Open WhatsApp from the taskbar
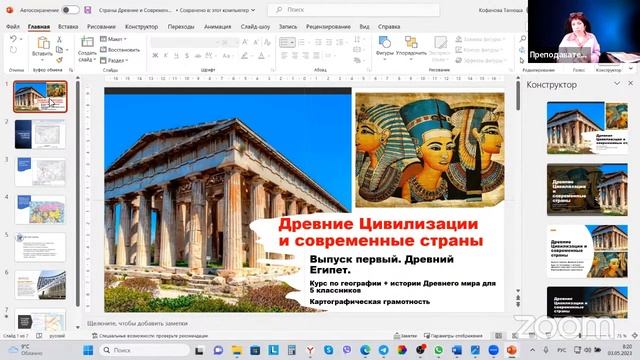640x360 pixels. (x=438, y=350)
